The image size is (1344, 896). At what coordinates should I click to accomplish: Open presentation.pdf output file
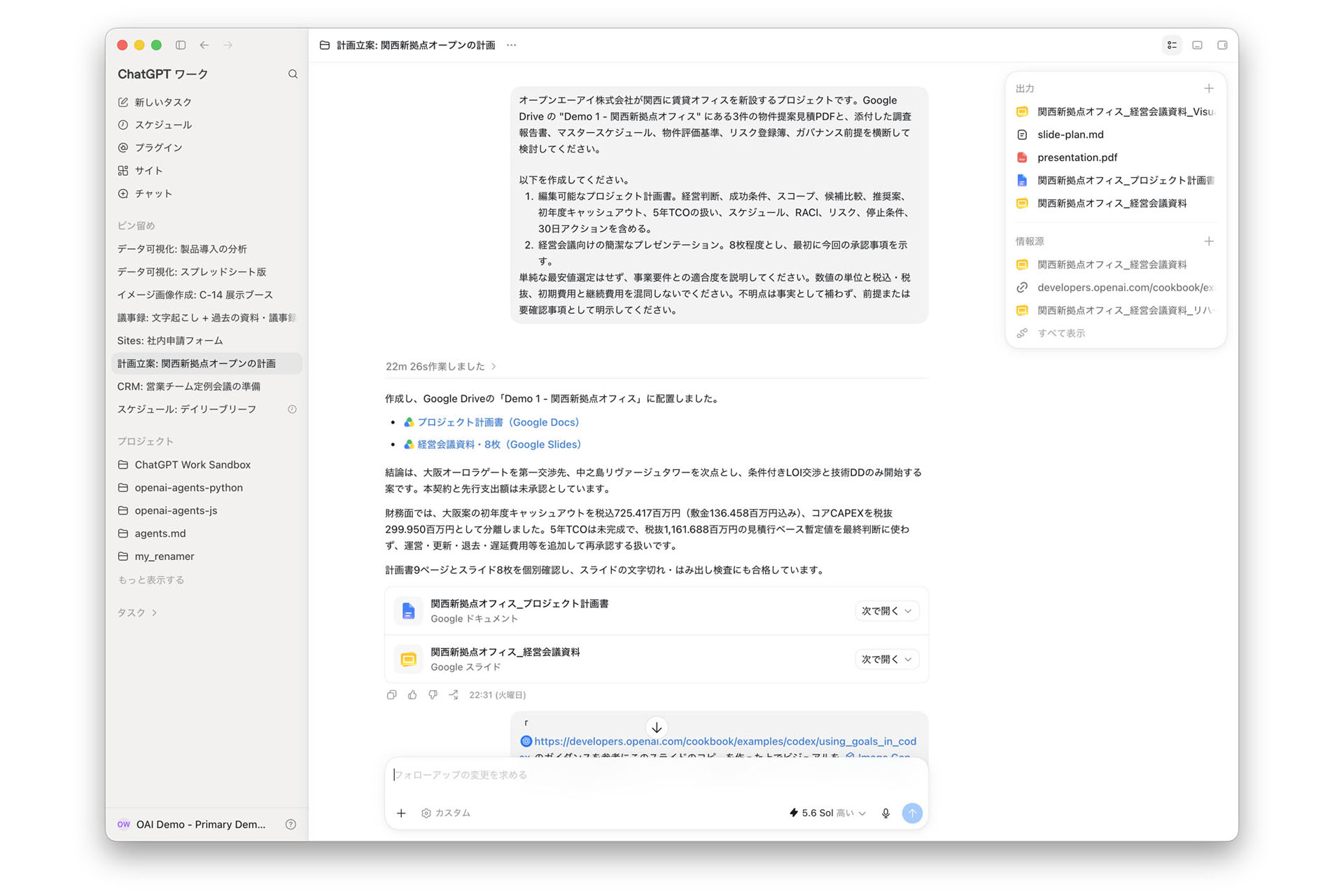click(1116, 157)
